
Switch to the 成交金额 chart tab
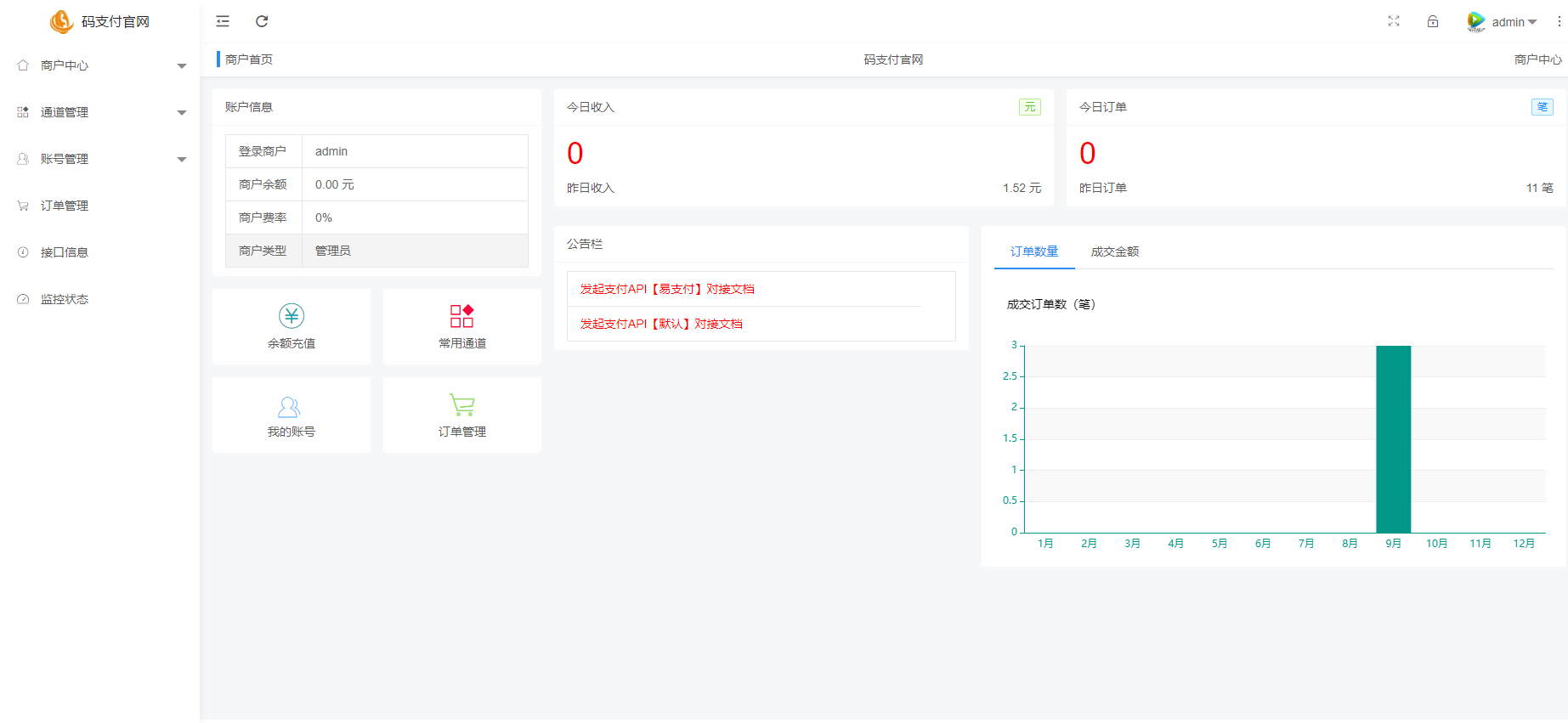(x=1114, y=251)
